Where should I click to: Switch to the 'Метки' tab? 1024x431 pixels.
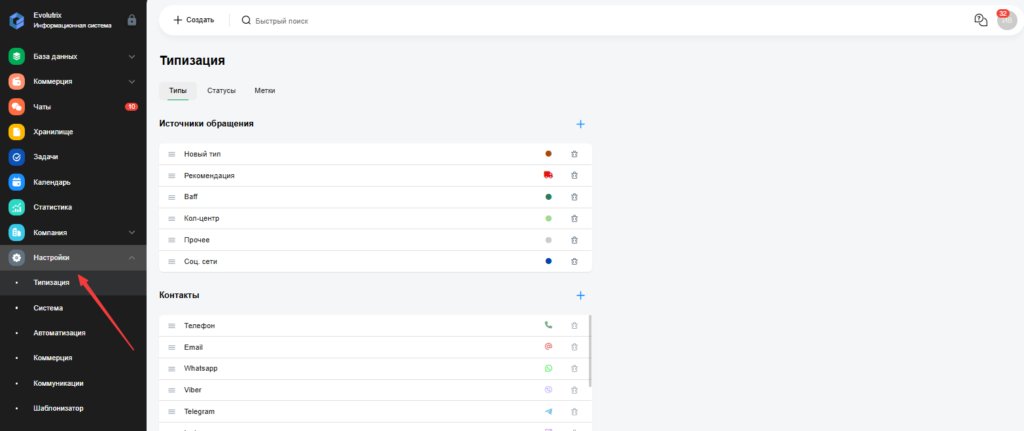coord(264,91)
